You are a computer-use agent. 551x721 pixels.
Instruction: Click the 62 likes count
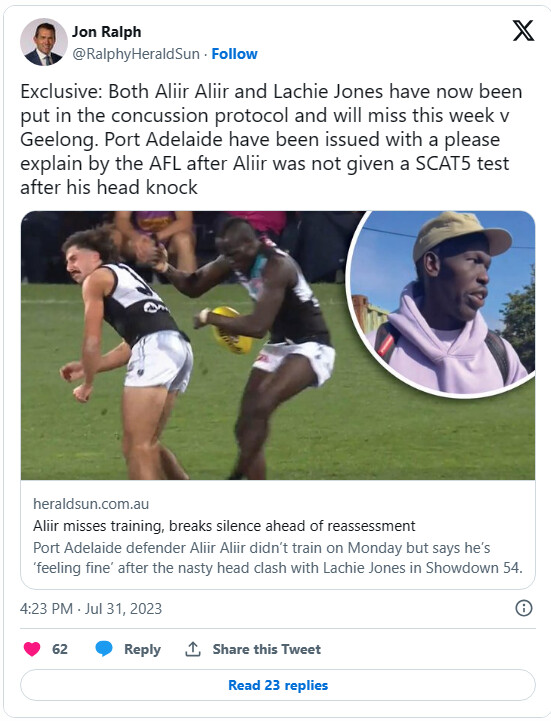pyautogui.click(x=60, y=649)
